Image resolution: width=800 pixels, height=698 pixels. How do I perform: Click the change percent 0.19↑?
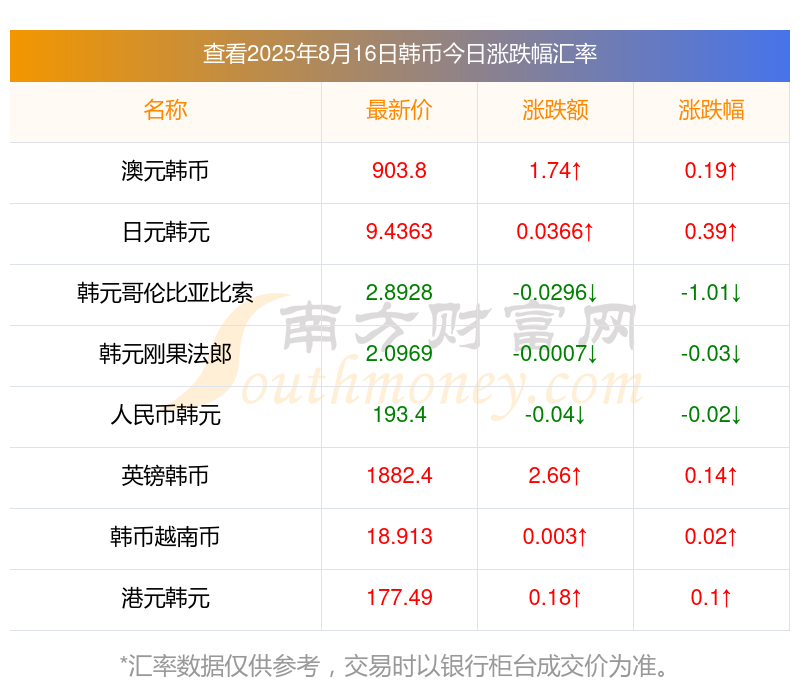(x=711, y=171)
